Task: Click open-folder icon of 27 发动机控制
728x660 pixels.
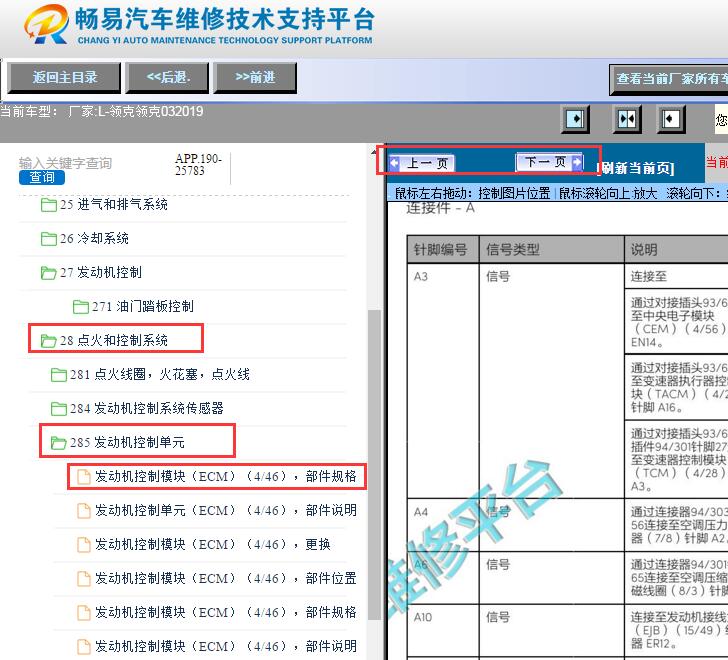Action: pyautogui.click(x=49, y=273)
